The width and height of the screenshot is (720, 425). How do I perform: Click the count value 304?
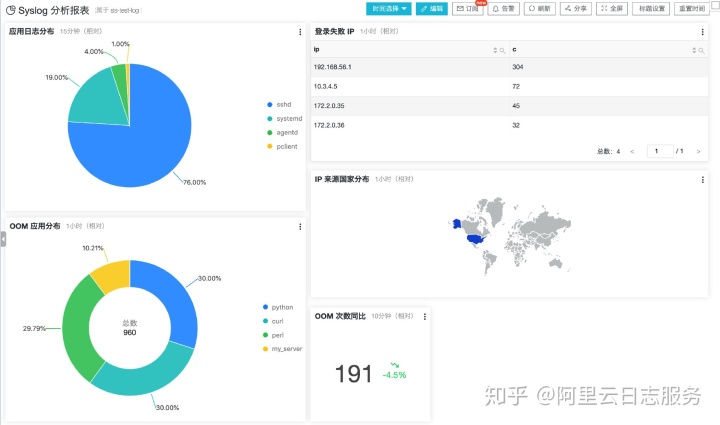click(518, 67)
